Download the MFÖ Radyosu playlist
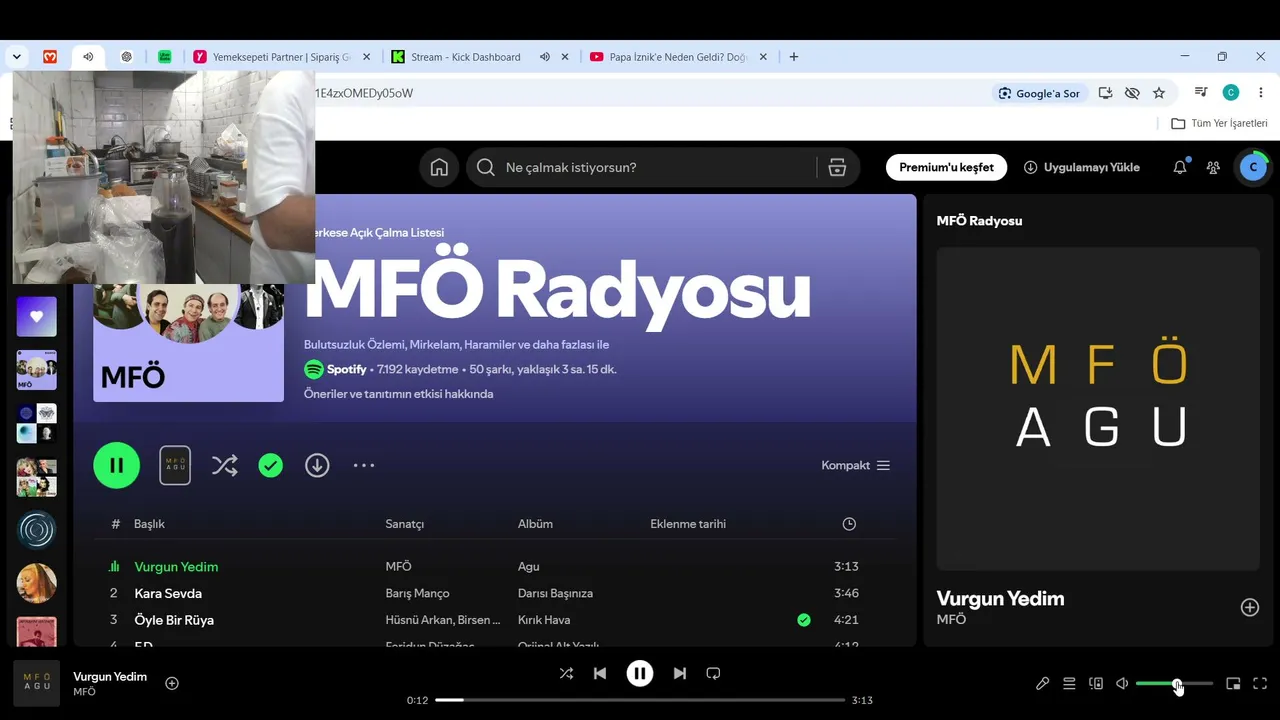 (317, 465)
